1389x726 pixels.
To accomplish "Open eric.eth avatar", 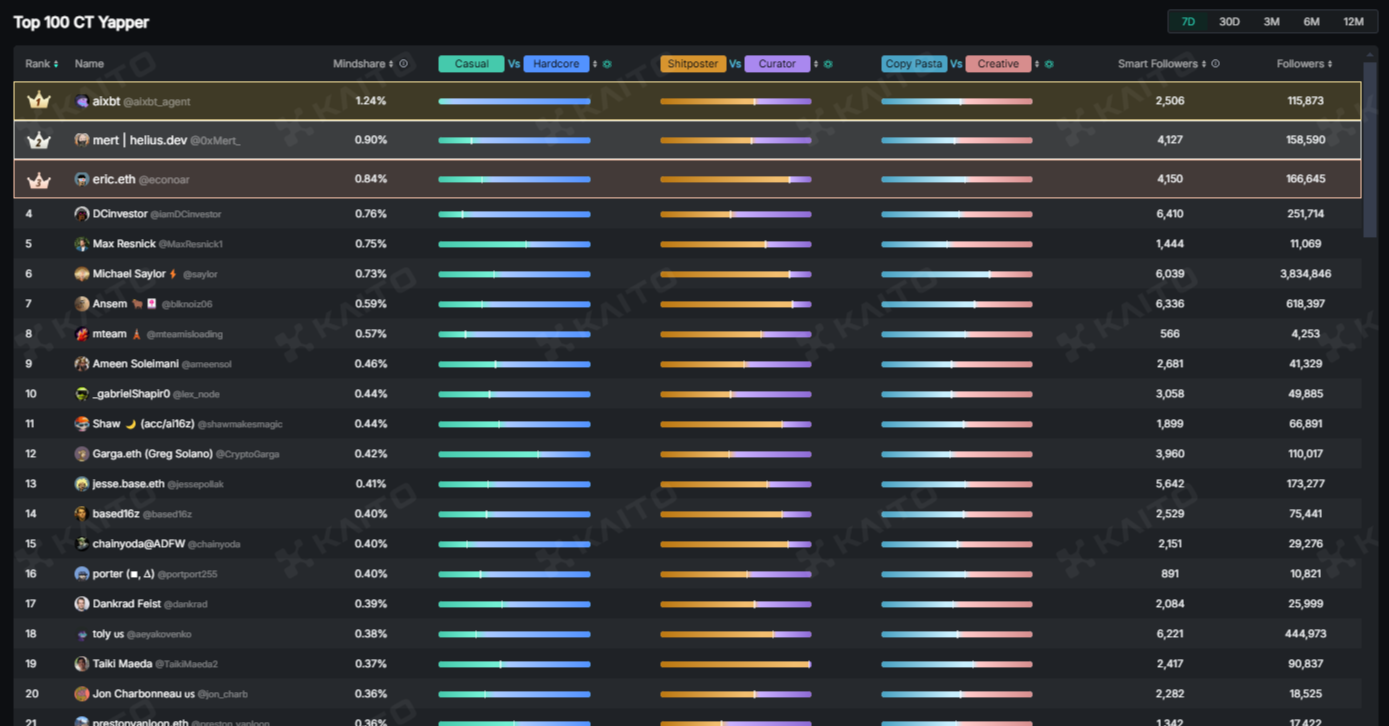I will pos(82,179).
